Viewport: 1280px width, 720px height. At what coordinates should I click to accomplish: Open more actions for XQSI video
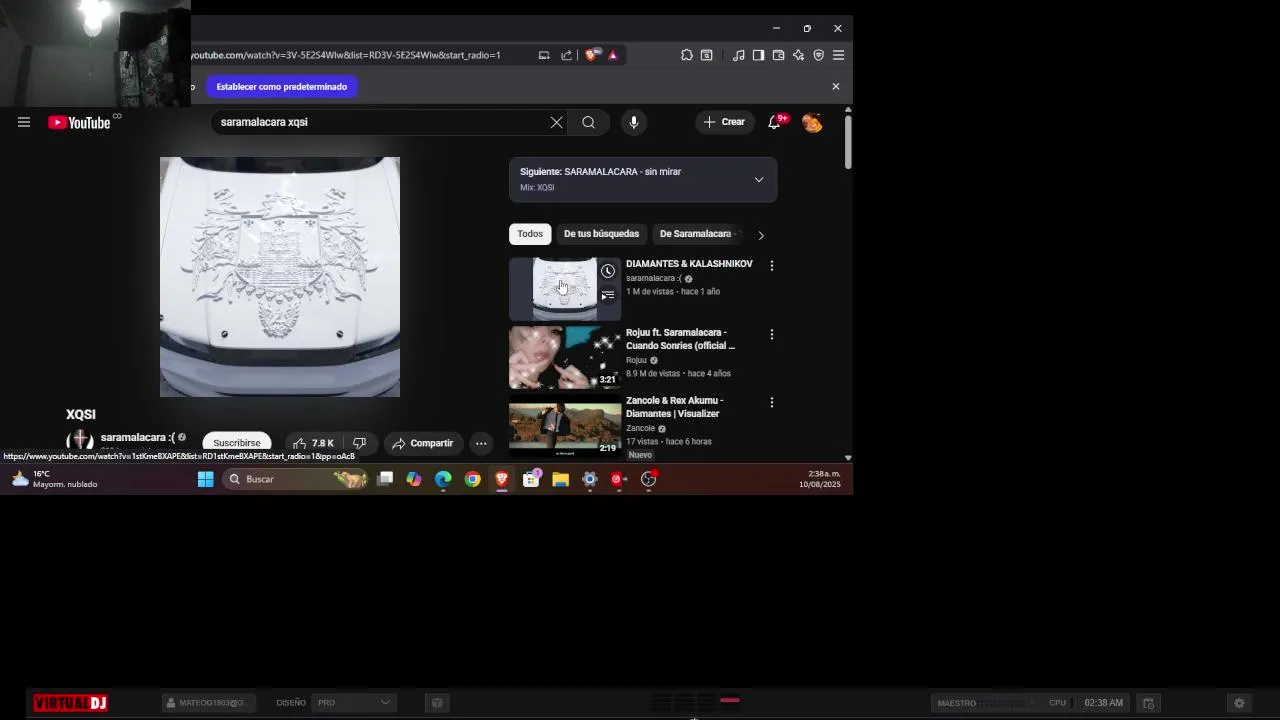click(x=481, y=443)
